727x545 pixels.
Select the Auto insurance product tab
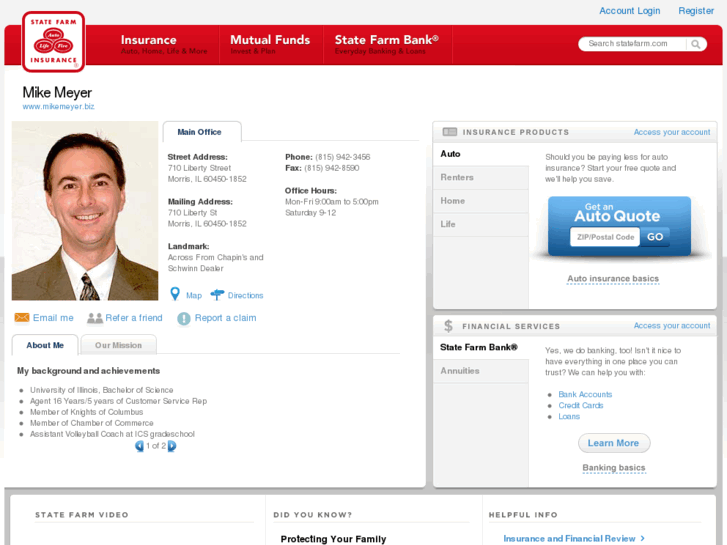coord(481,154)
